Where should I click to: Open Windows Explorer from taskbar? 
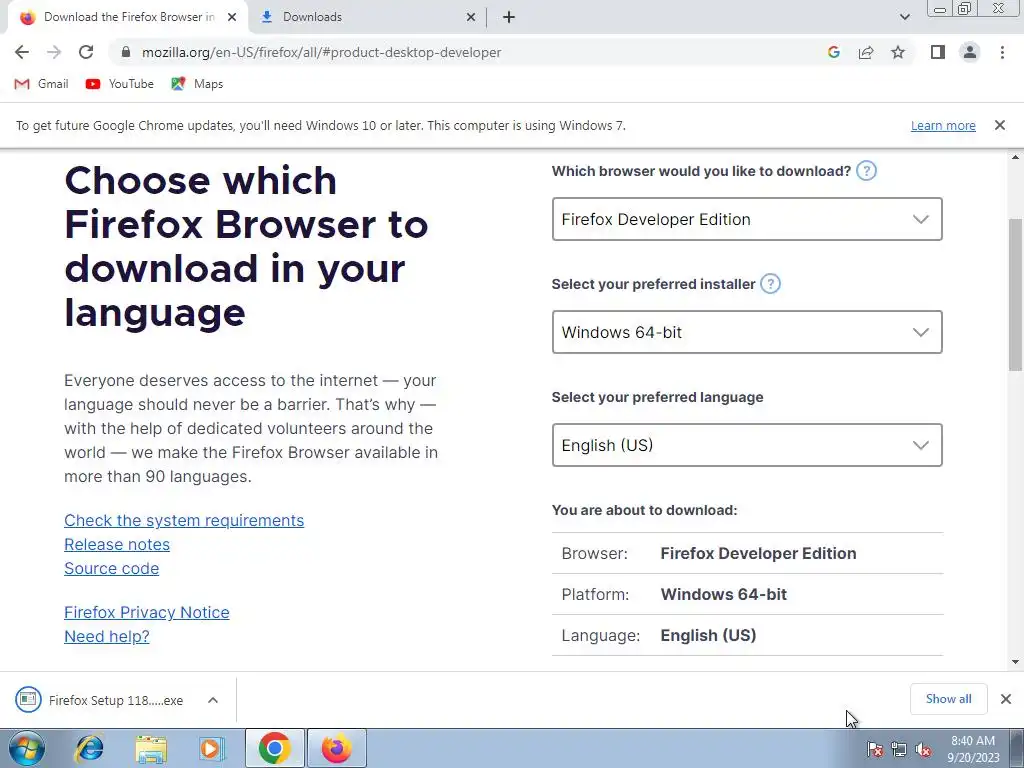pos(151,748)
